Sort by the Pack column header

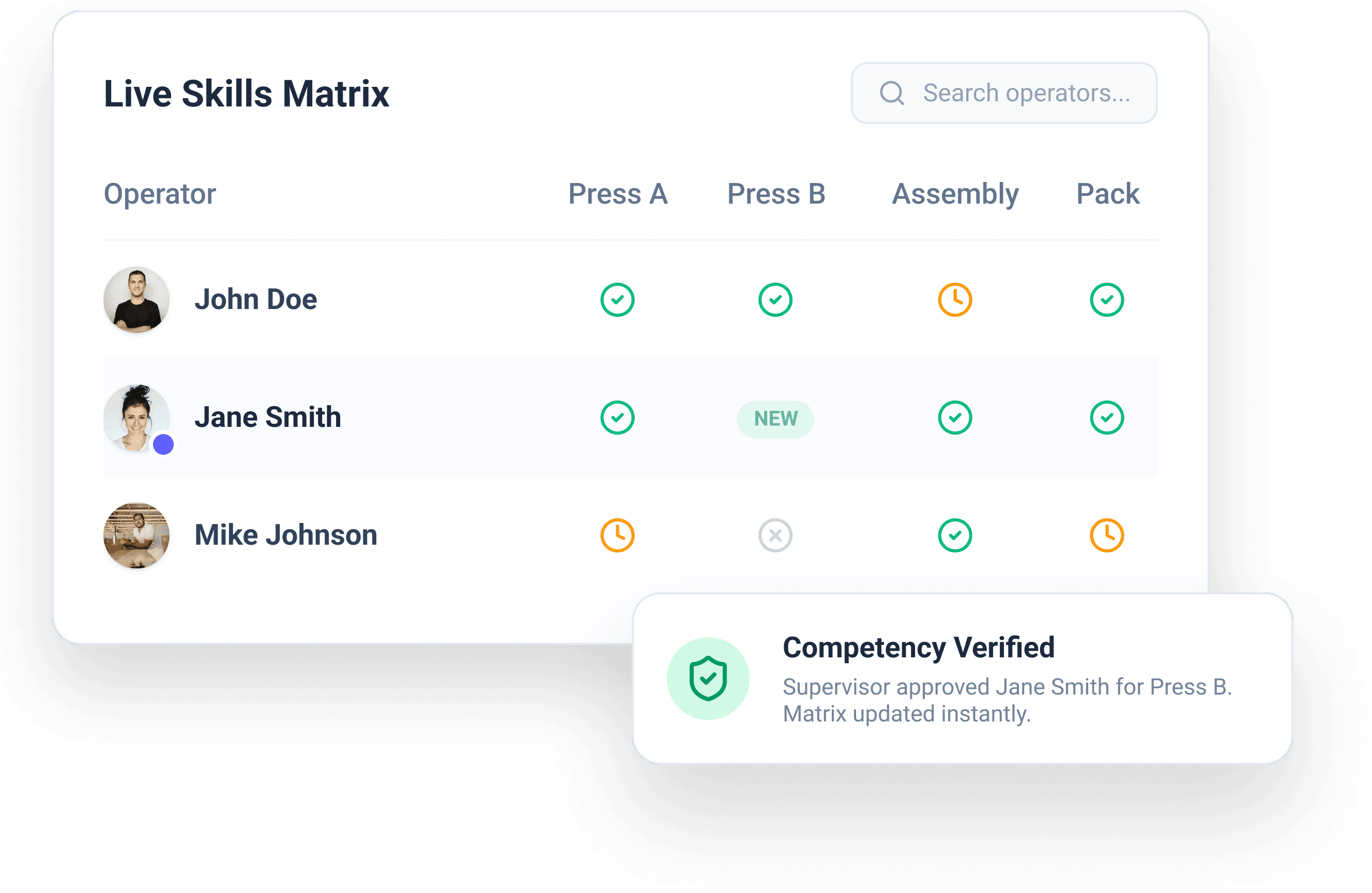tap(1107, 194)
